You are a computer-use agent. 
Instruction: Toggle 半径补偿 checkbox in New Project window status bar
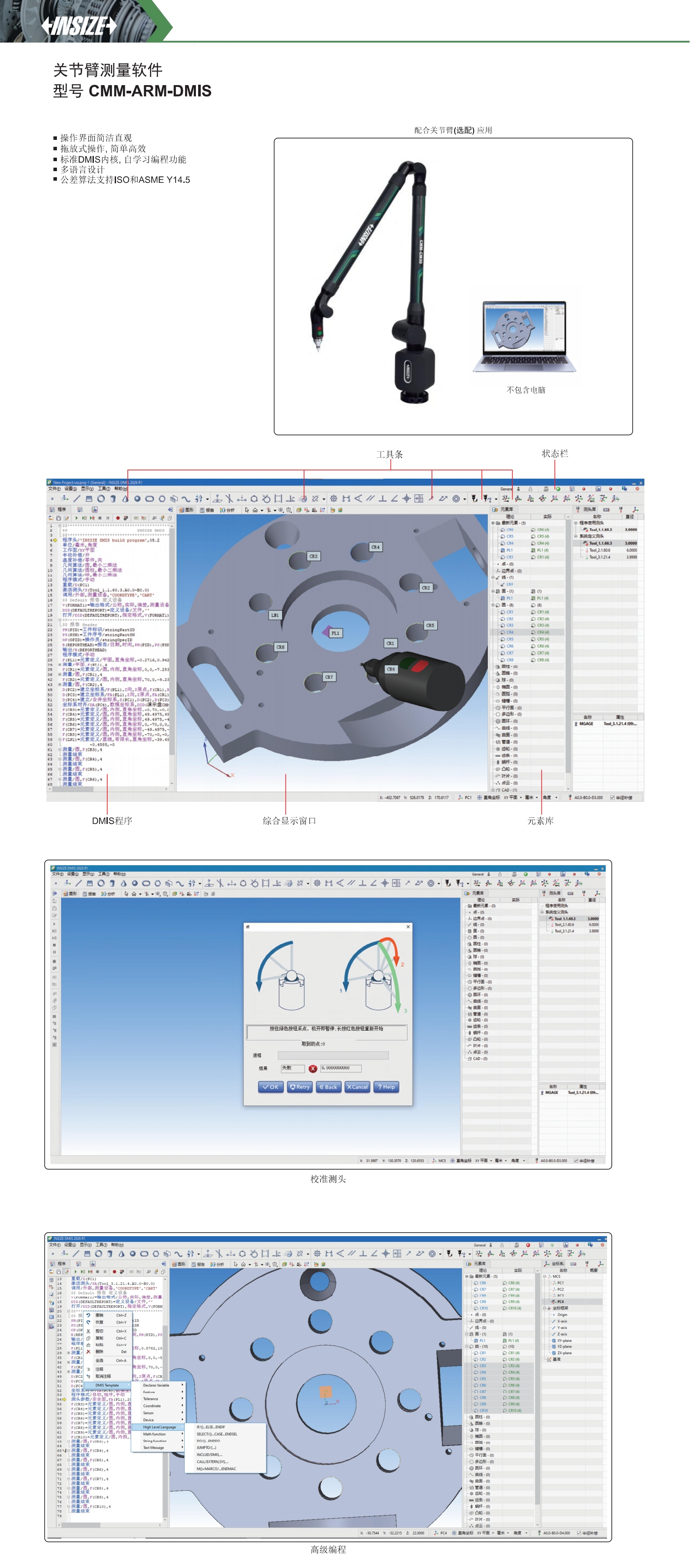pos(612,797)
